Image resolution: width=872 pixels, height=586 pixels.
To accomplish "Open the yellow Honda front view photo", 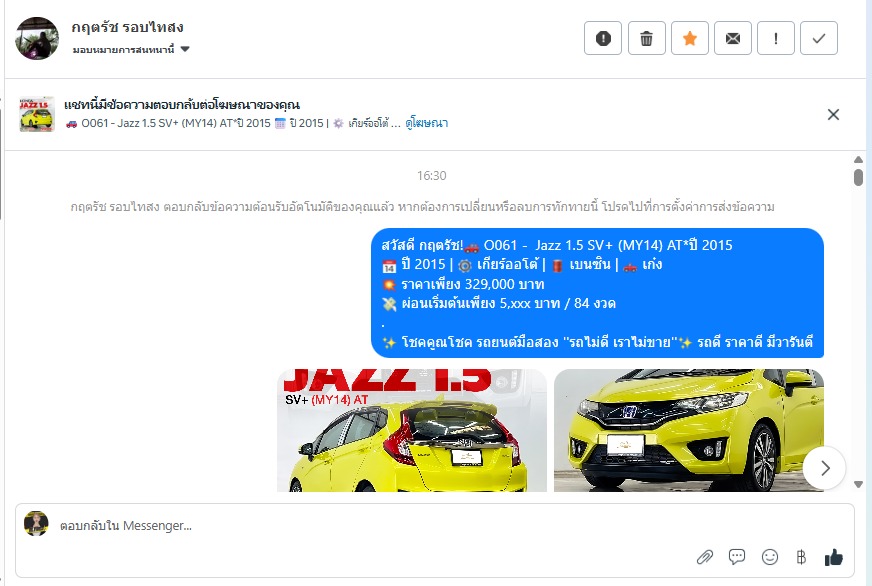I will (x=688, y=430).
